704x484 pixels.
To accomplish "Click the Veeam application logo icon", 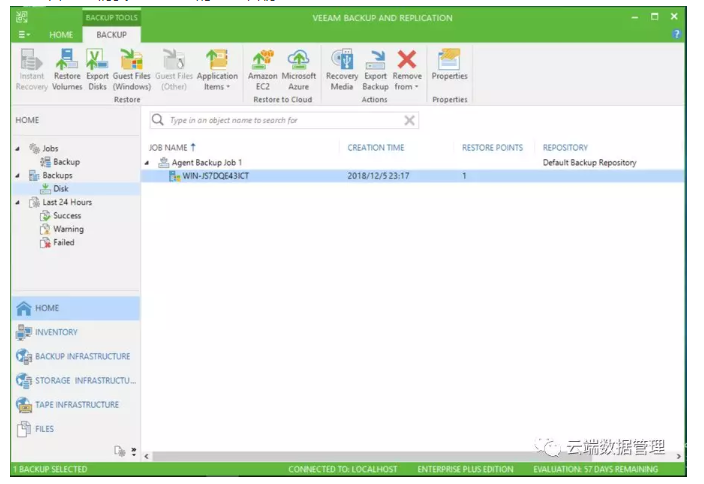I will pyautogui.click(x=22, y=18).
